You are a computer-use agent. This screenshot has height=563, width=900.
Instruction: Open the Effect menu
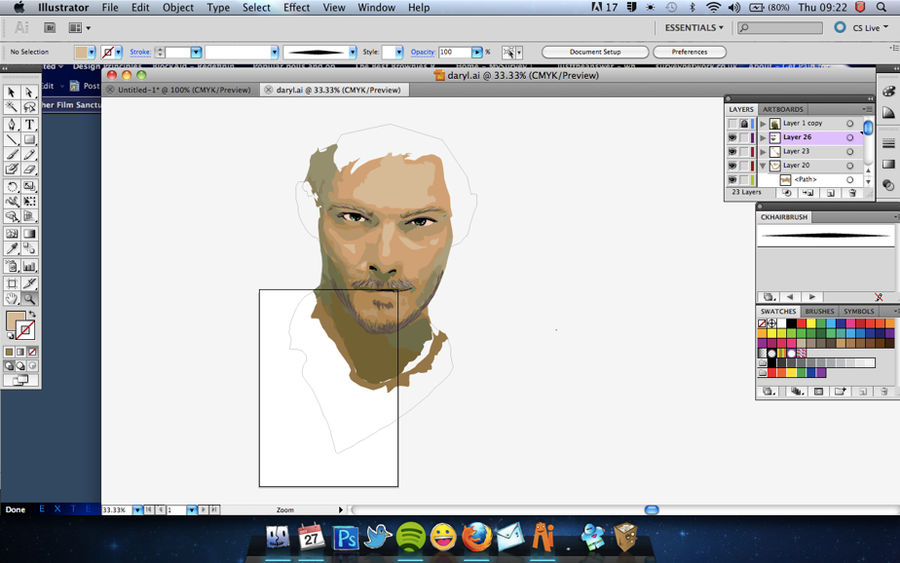pos(296,7)
